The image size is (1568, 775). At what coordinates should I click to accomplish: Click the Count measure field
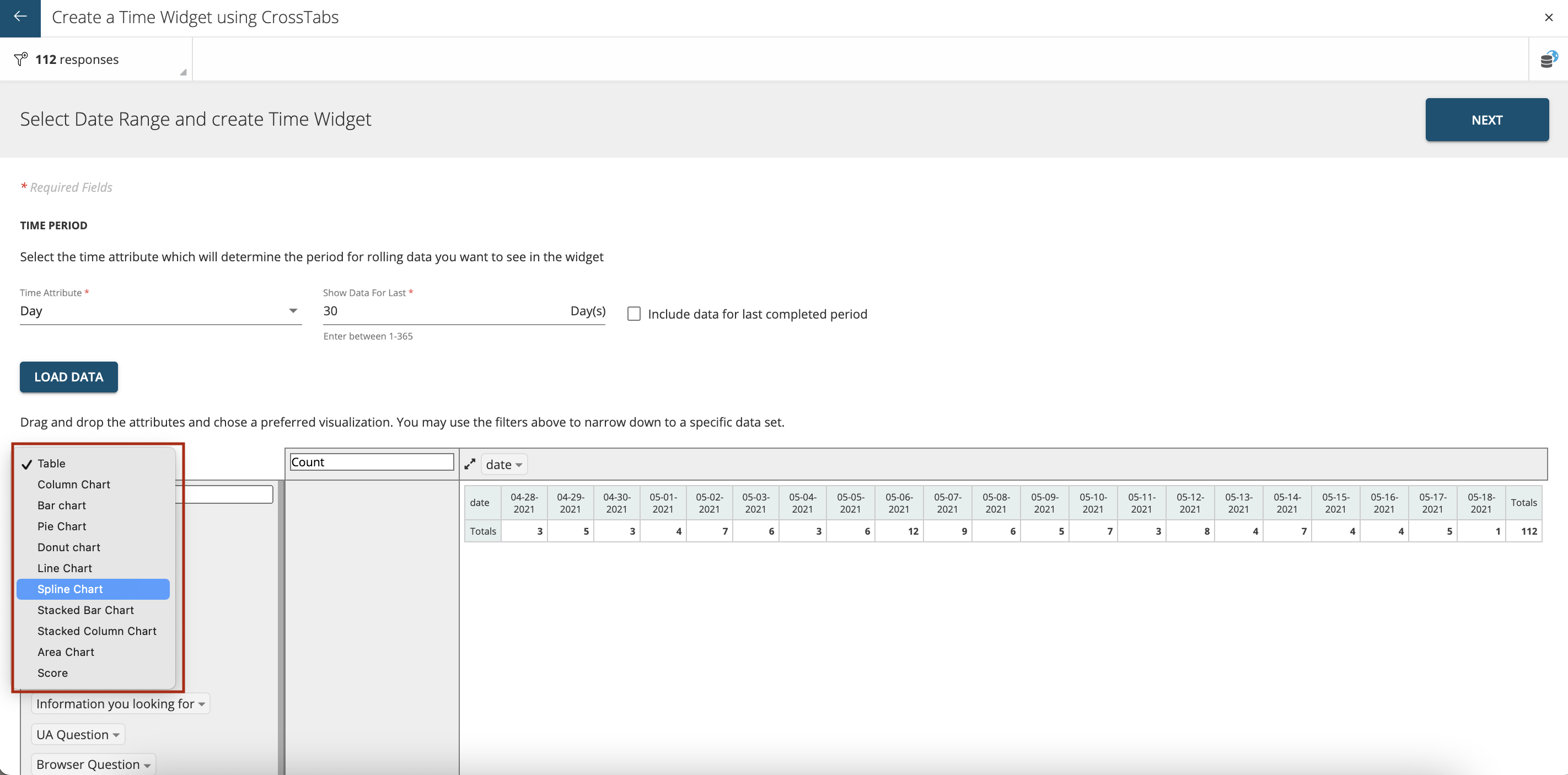[371, 462]
